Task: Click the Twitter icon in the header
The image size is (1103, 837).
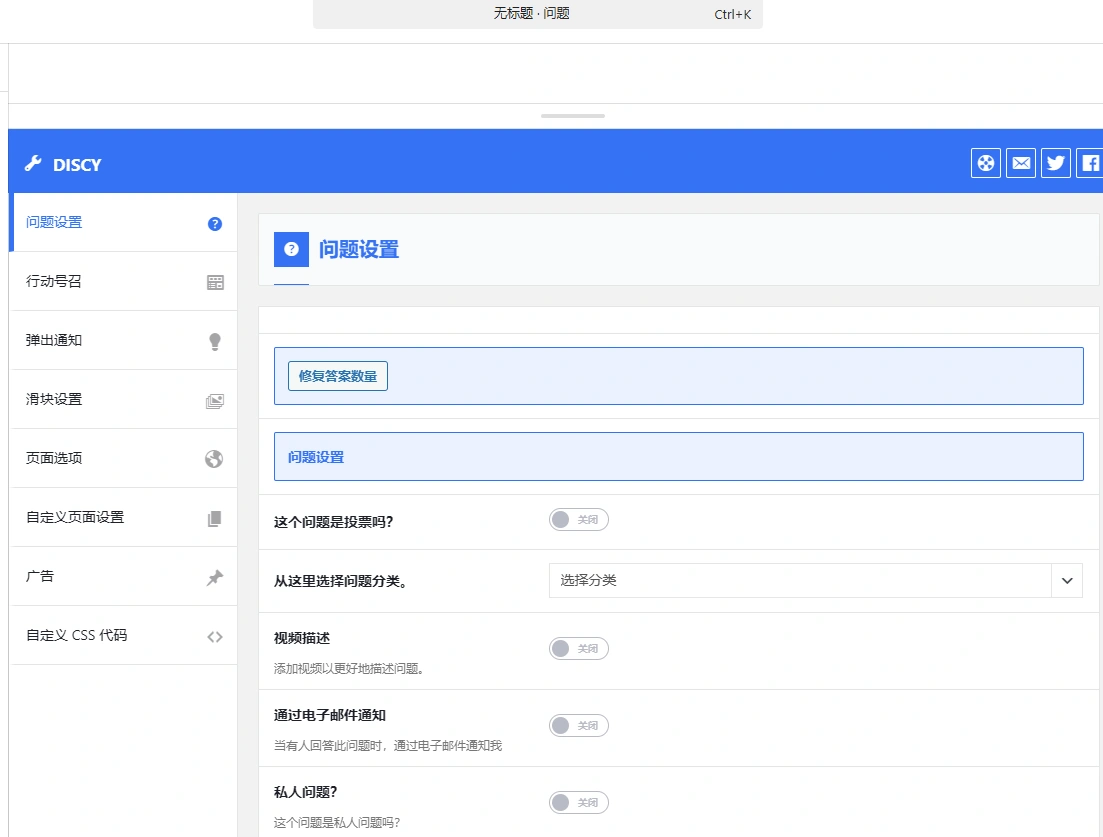Action: (1055, 162)
